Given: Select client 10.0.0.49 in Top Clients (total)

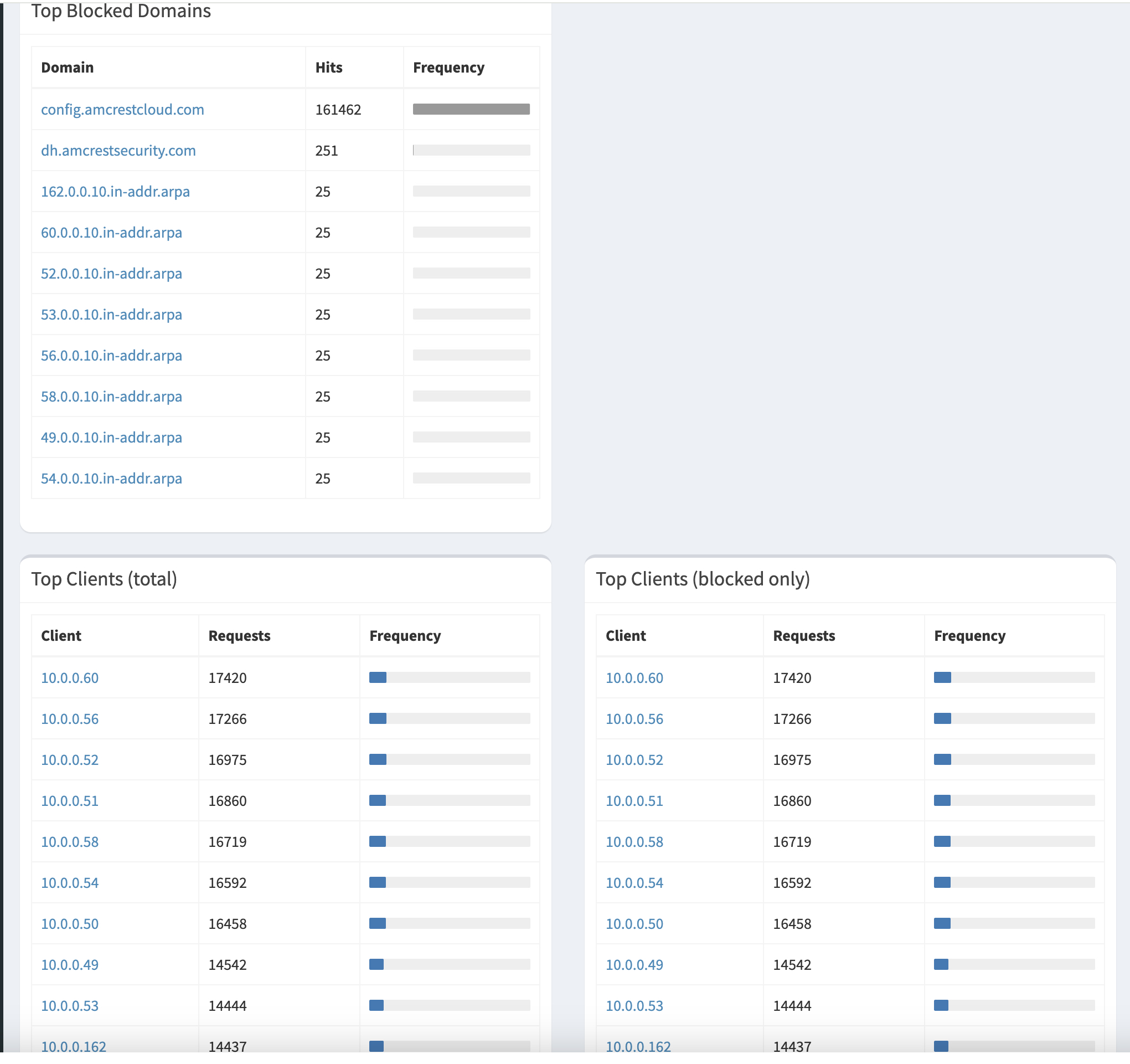Looking at the screenshot, I should tap(70, 964).
